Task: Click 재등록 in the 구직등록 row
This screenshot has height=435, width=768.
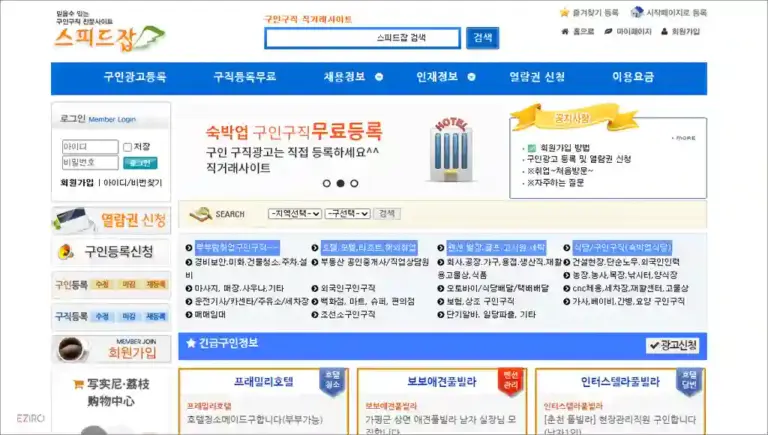Action: tap(156, 316)
